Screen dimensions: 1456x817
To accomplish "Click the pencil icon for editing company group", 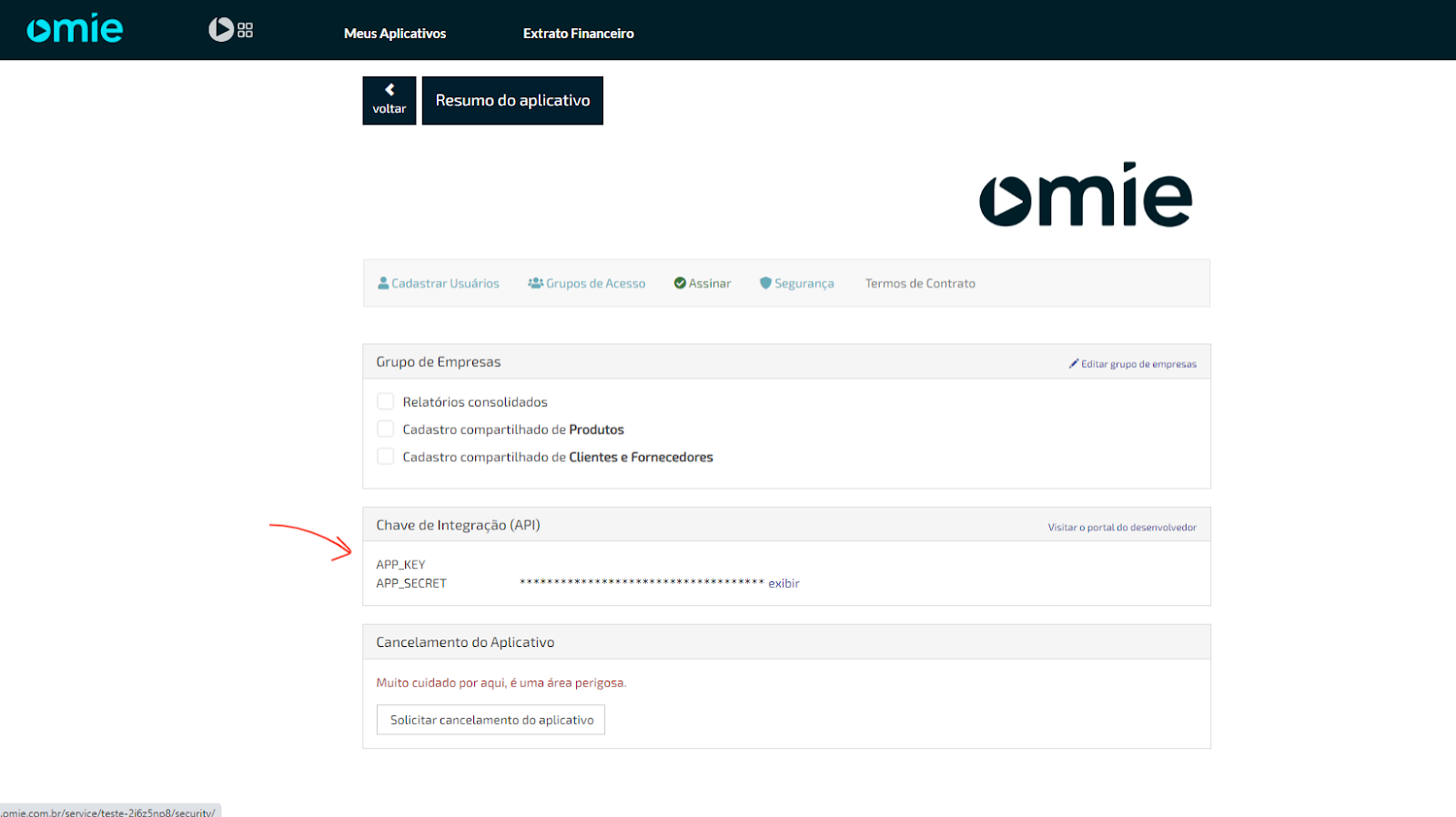I will [x=1074, y=363].
